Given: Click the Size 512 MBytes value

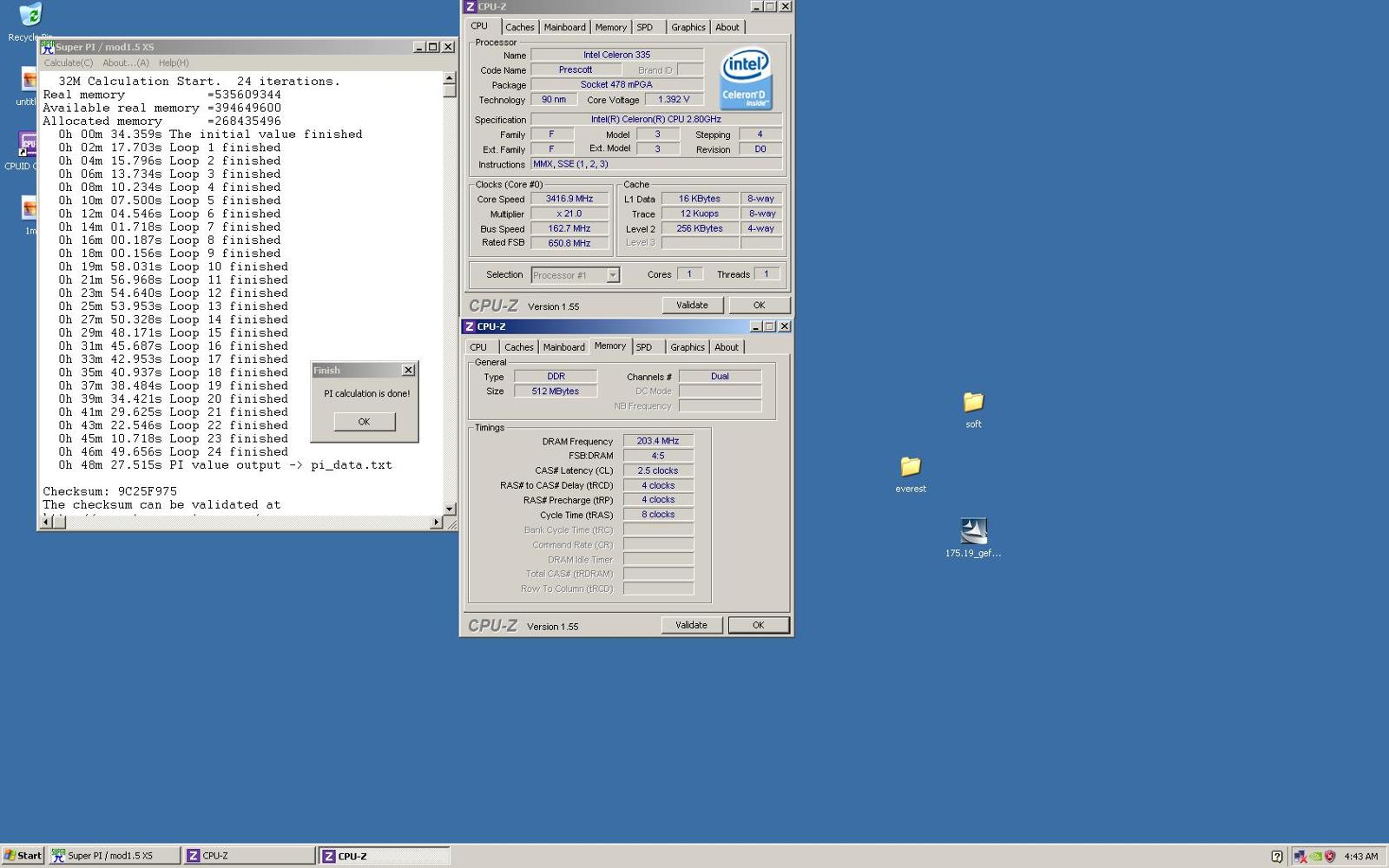Looking at the screenshot, I should pyautogui.click(x=556, y=391).
